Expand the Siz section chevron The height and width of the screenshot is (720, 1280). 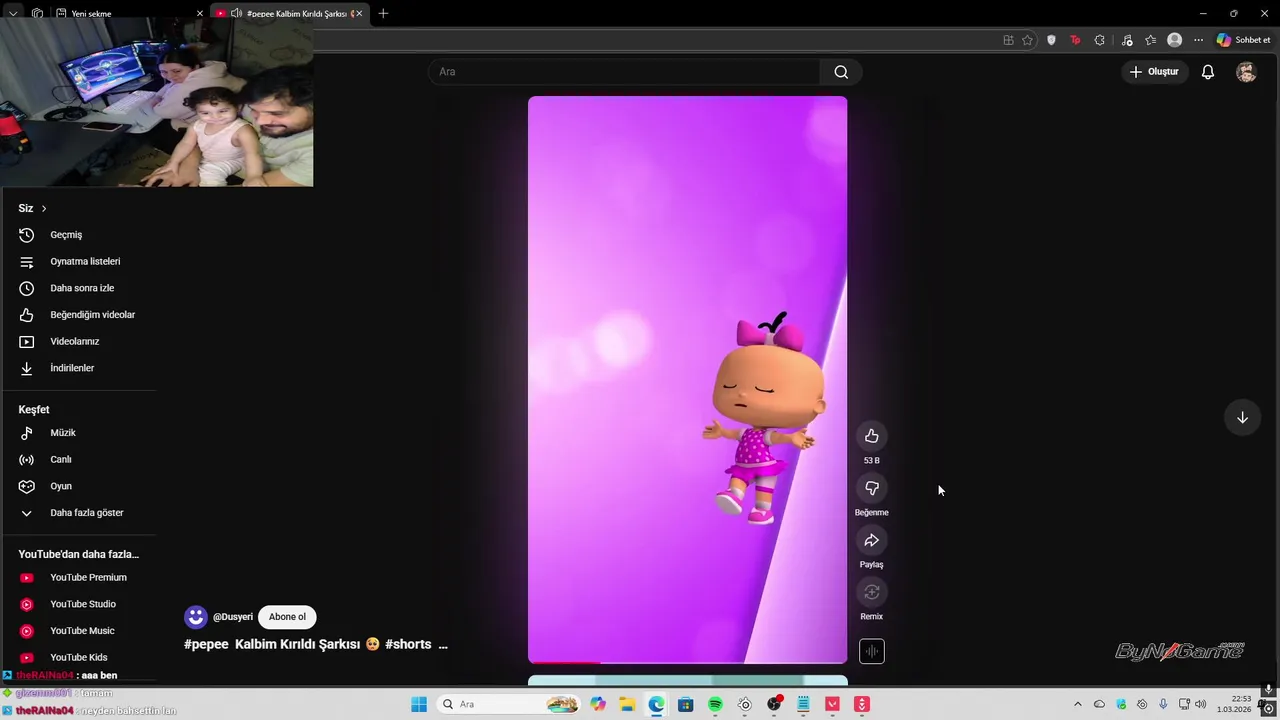tap(44, 208)
